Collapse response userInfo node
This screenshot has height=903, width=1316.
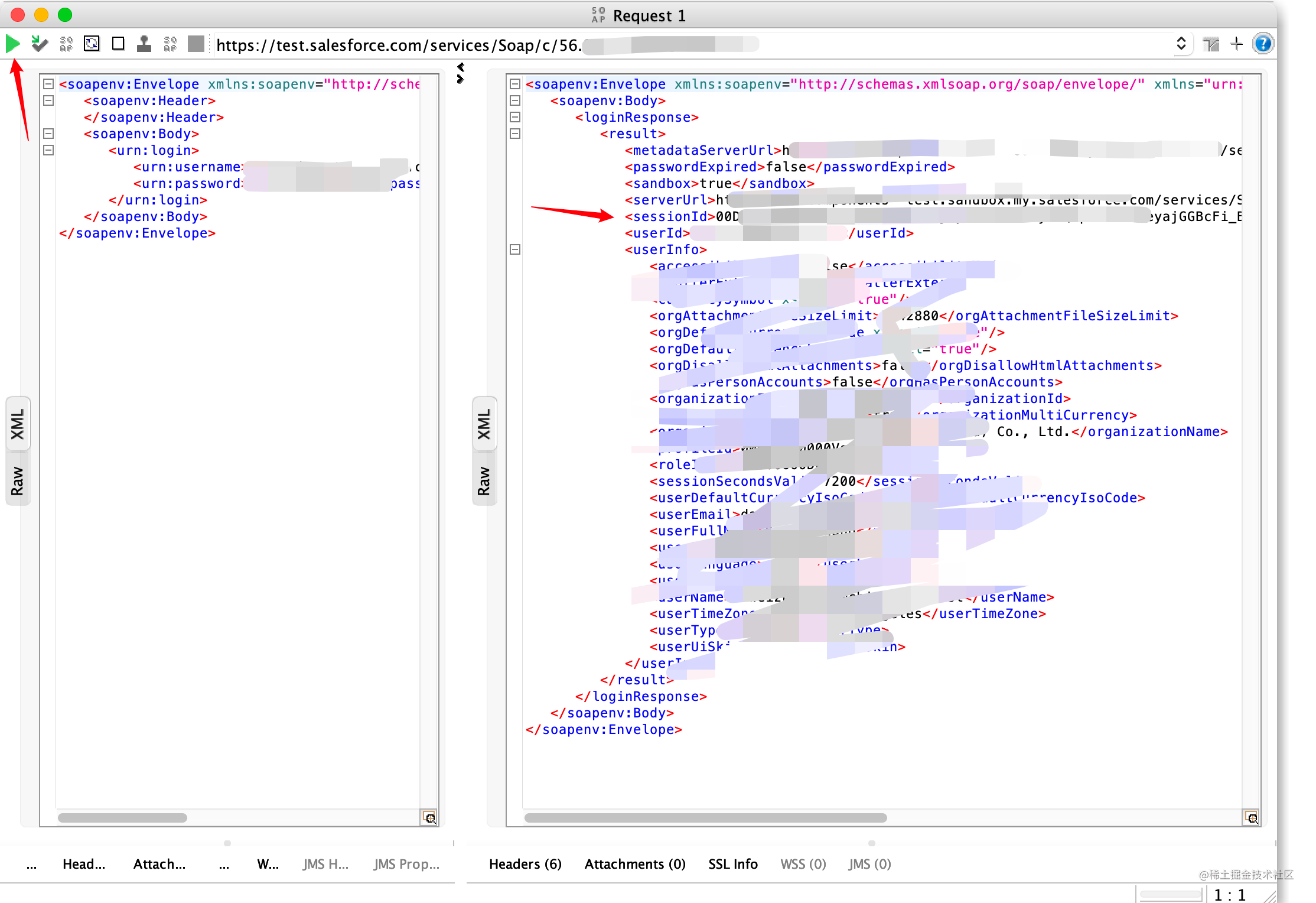click(515, 250)
